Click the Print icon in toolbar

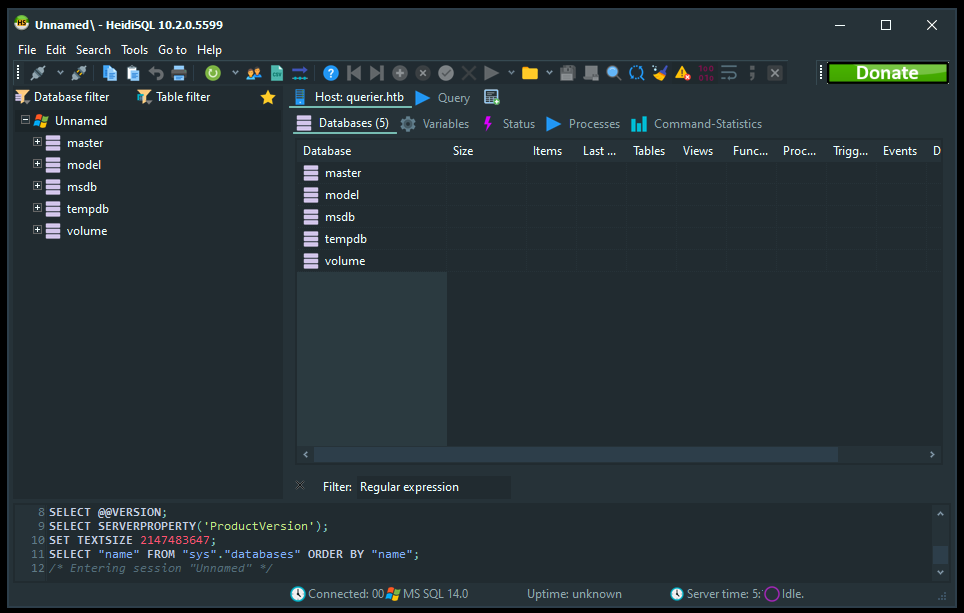tap(180, 73)
